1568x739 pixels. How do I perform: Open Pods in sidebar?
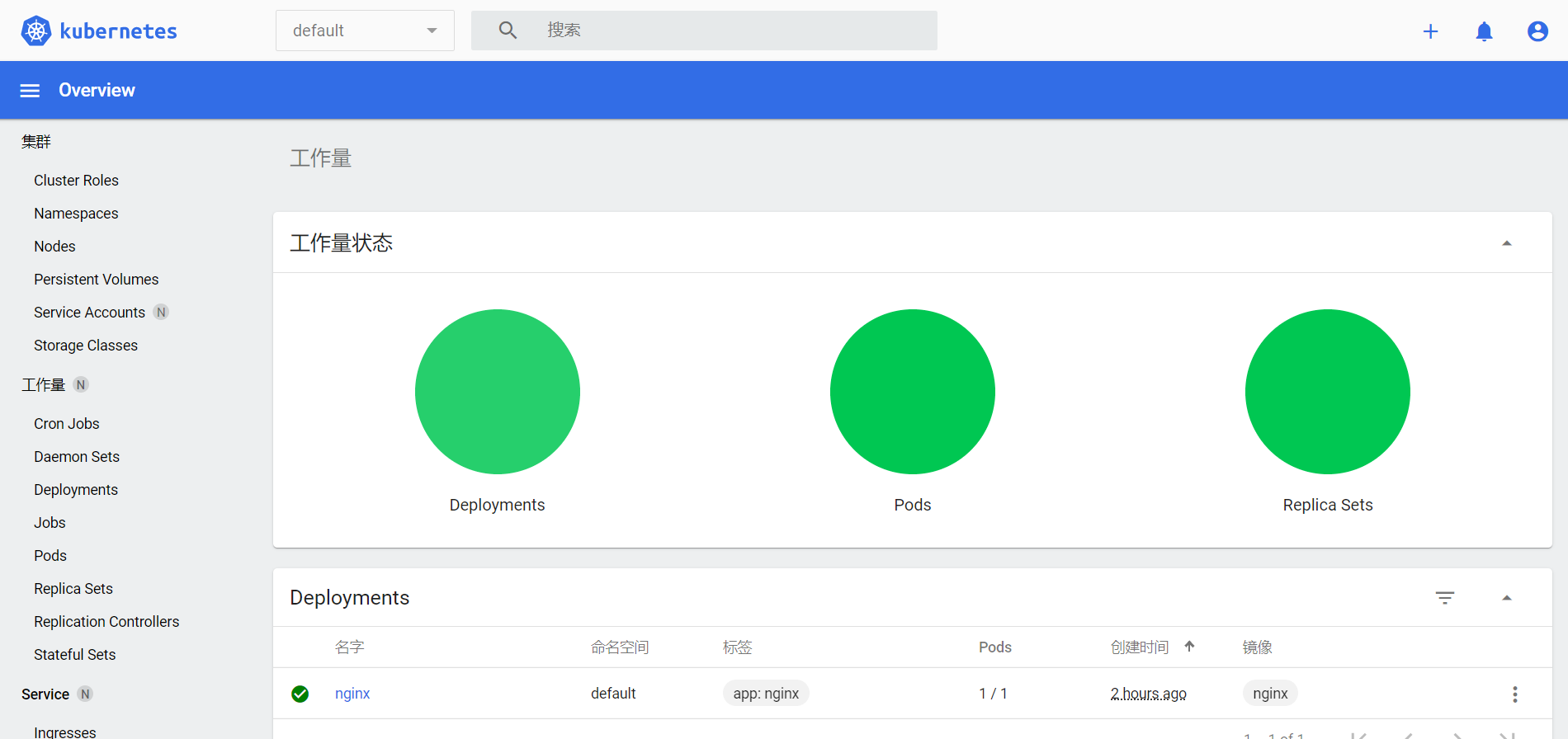coord(50,556)
